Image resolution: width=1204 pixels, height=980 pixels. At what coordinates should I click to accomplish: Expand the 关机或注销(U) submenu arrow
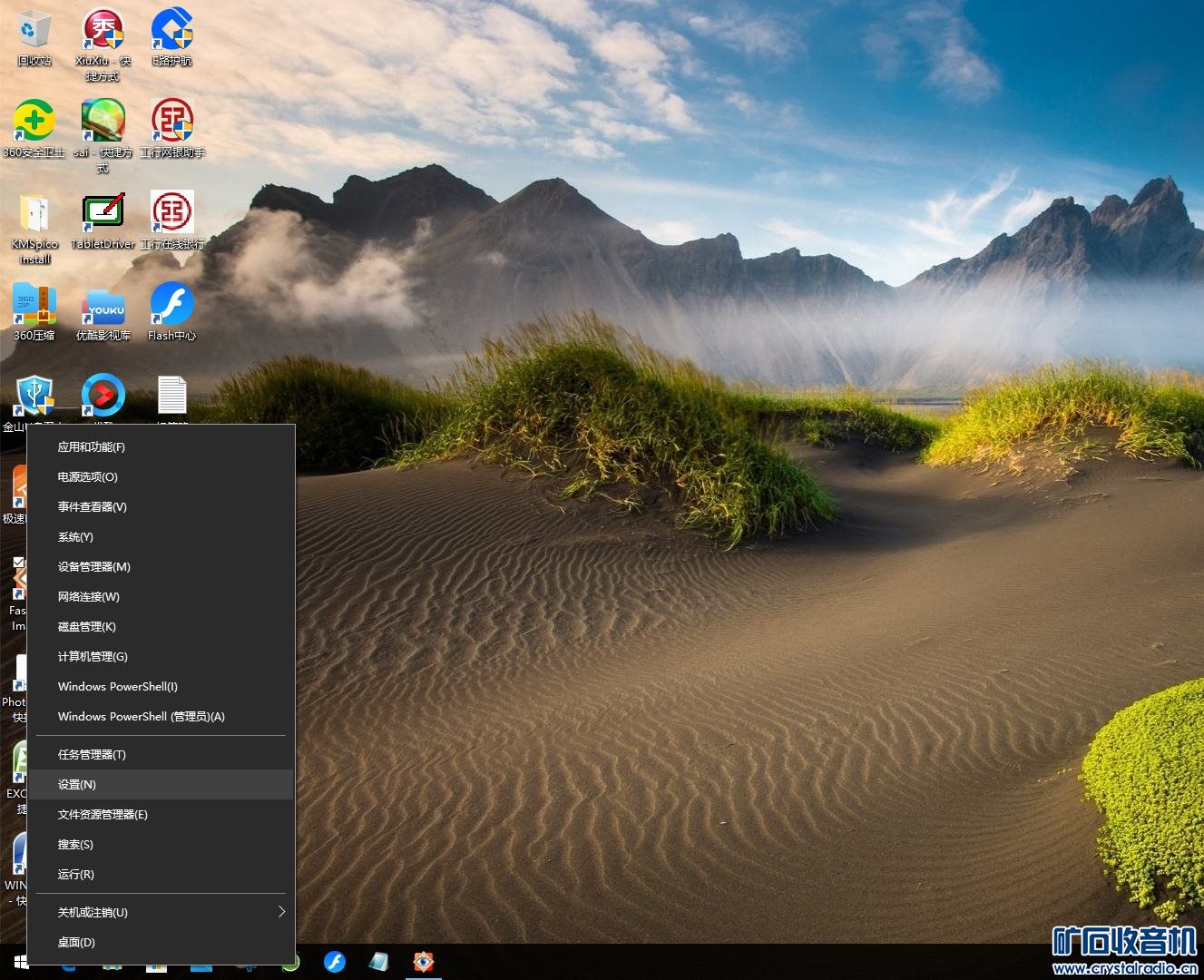point(281,912)
